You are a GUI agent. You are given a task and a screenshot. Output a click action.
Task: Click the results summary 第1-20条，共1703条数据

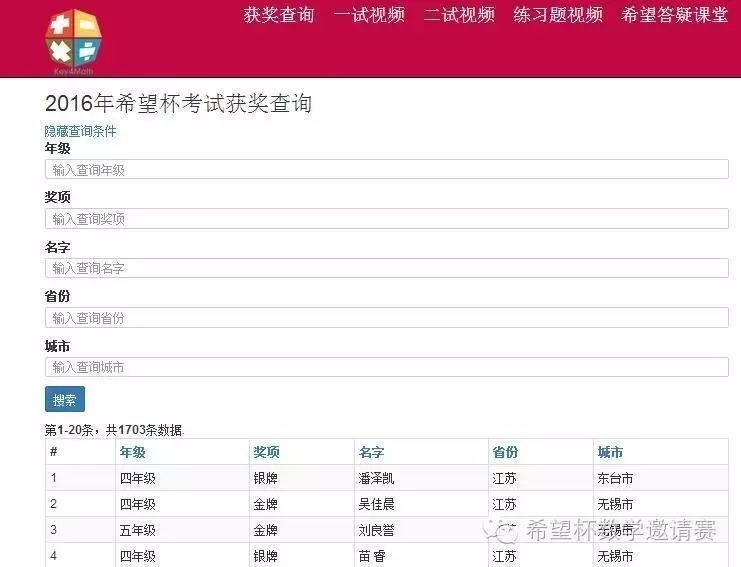[x=114, y=430]
